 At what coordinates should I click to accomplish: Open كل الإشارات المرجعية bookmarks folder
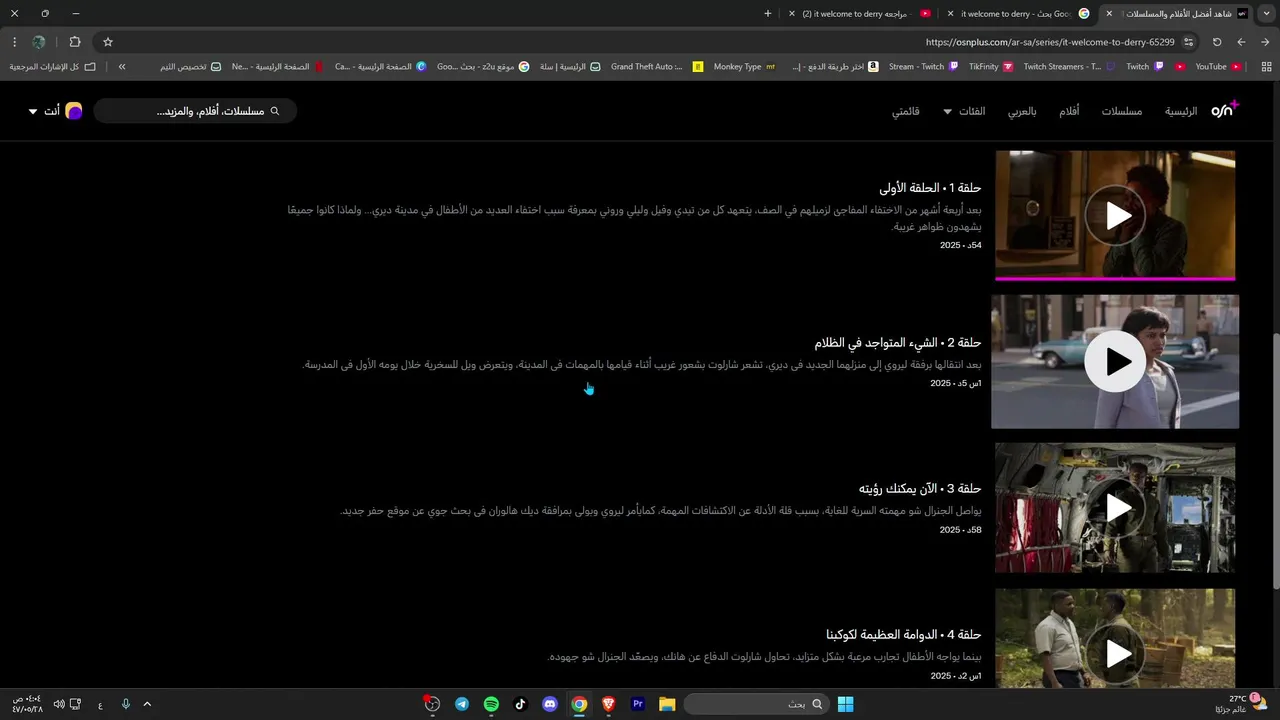[x=53, y=66]
